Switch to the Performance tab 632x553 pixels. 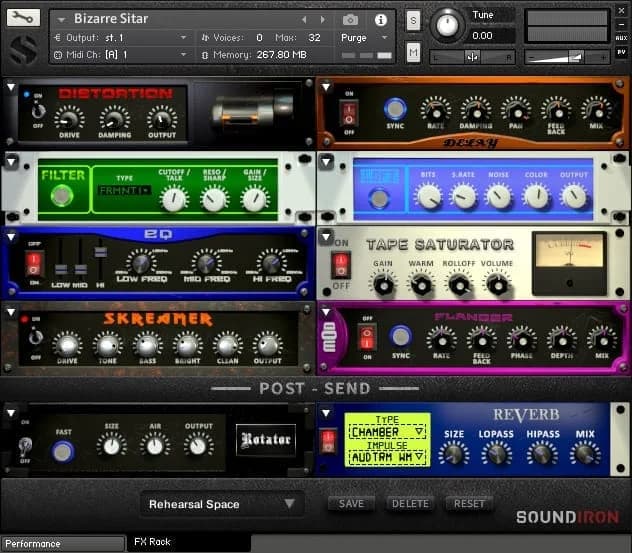[62, 544]
